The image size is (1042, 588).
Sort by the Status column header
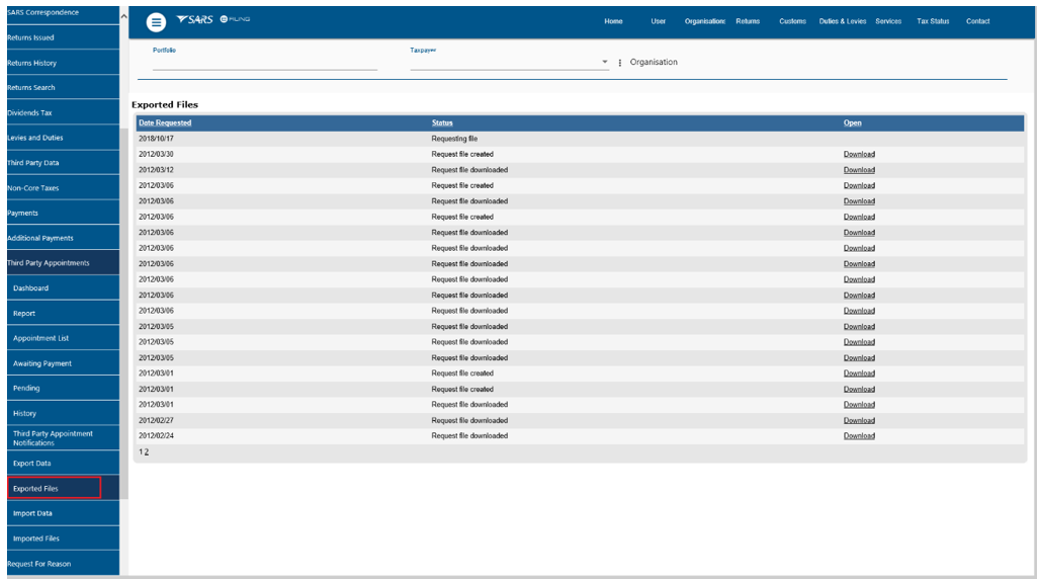tap(442, 123)
